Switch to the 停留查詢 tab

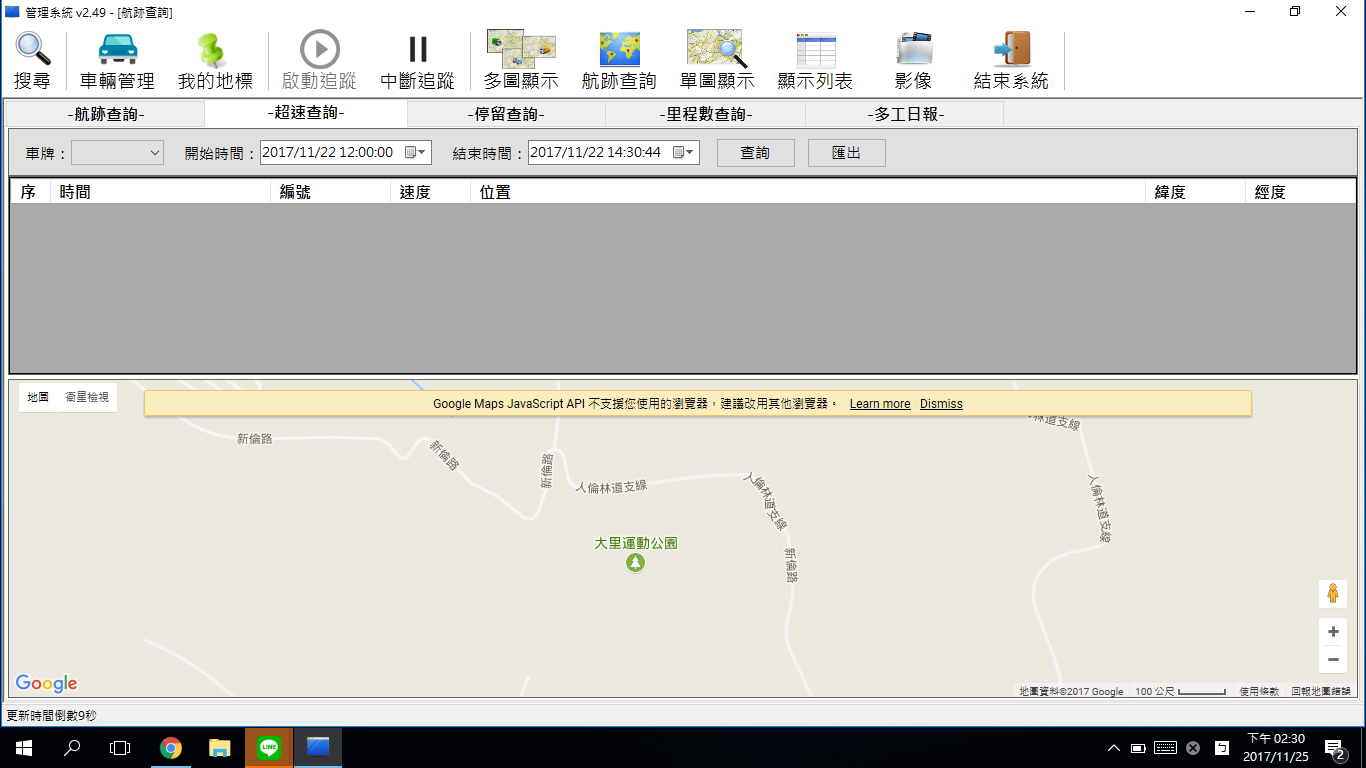point(506,114)
